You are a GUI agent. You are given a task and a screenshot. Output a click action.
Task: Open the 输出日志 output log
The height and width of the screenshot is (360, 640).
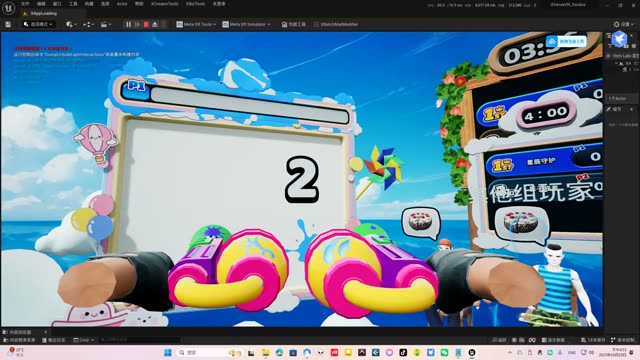[x=53, y=340]
